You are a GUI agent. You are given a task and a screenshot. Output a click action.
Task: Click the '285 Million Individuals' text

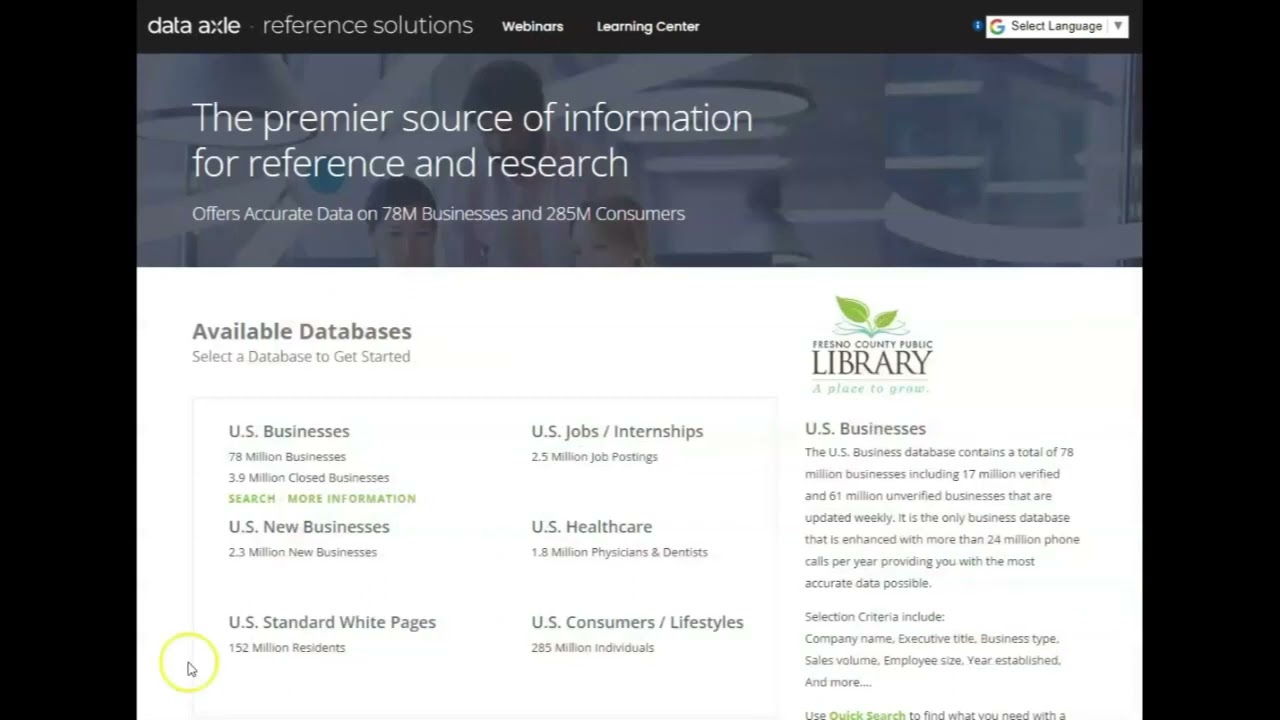point(592,648)
